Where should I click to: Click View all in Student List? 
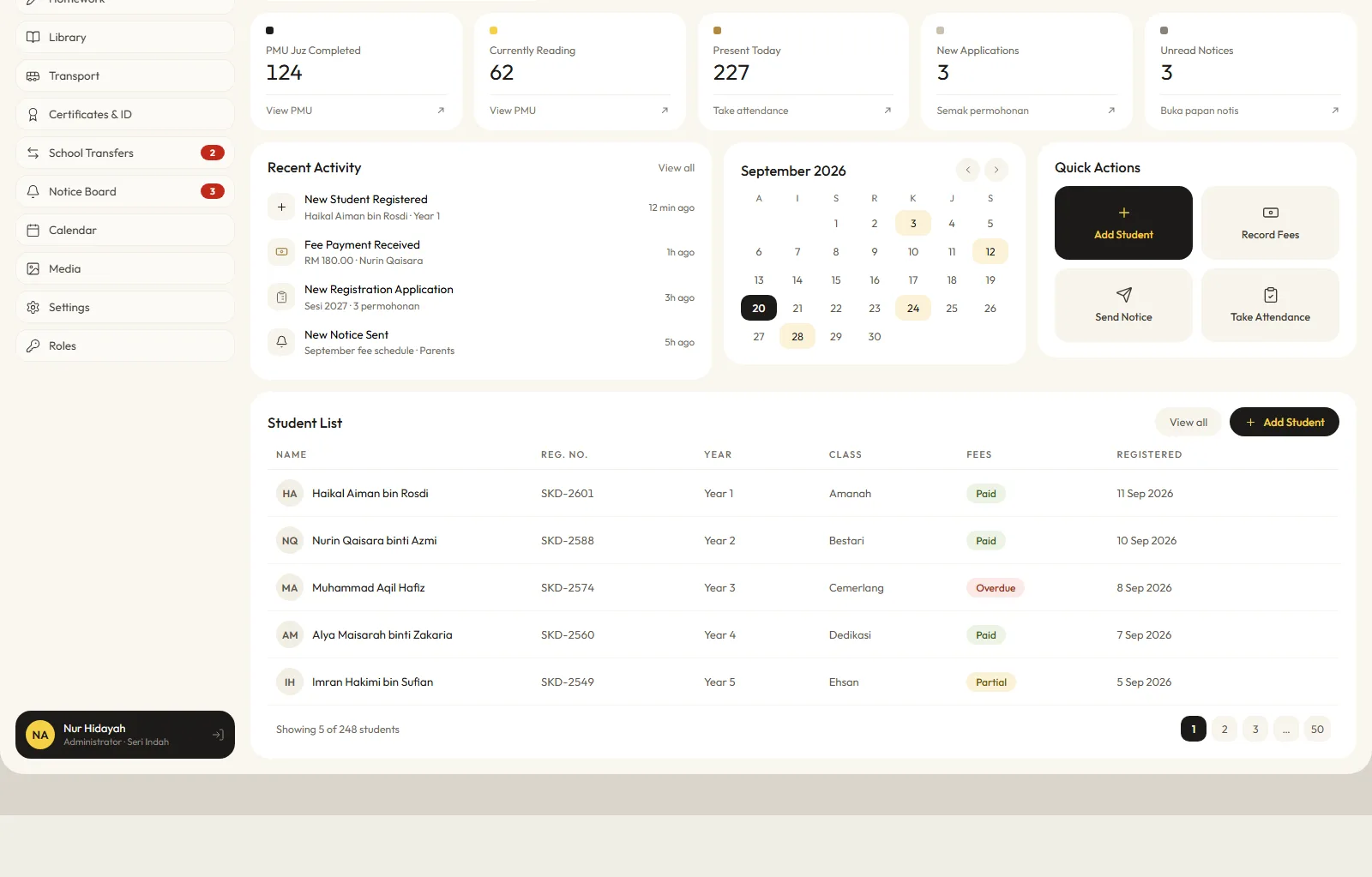(x=1188, y=422)
